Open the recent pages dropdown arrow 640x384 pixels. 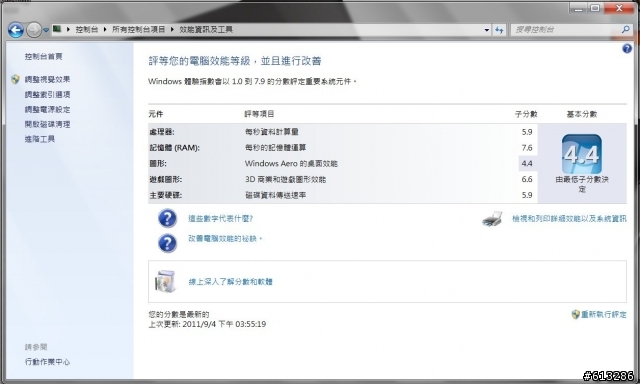(46, 30)
